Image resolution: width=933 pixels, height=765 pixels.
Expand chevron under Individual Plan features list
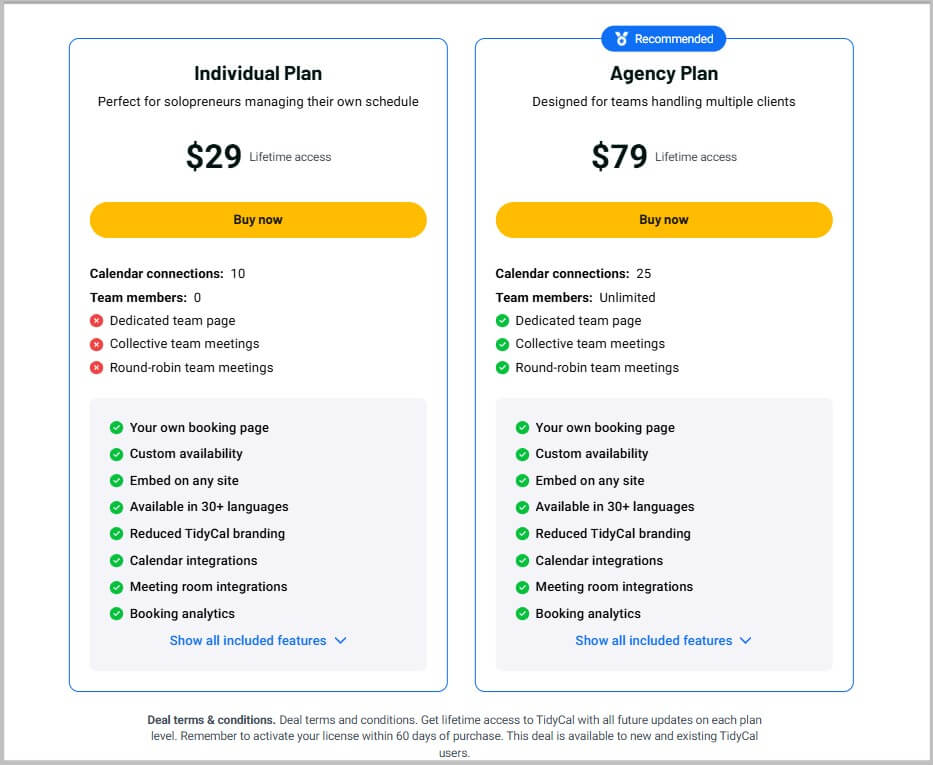(340, 641)
